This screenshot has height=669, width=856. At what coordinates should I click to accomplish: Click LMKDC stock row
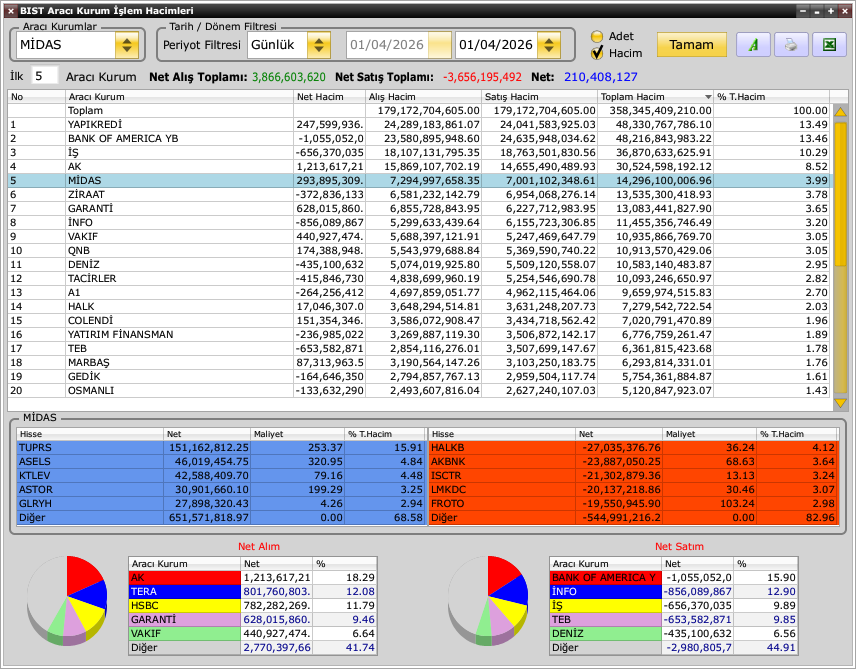click(x=633, y=490)
